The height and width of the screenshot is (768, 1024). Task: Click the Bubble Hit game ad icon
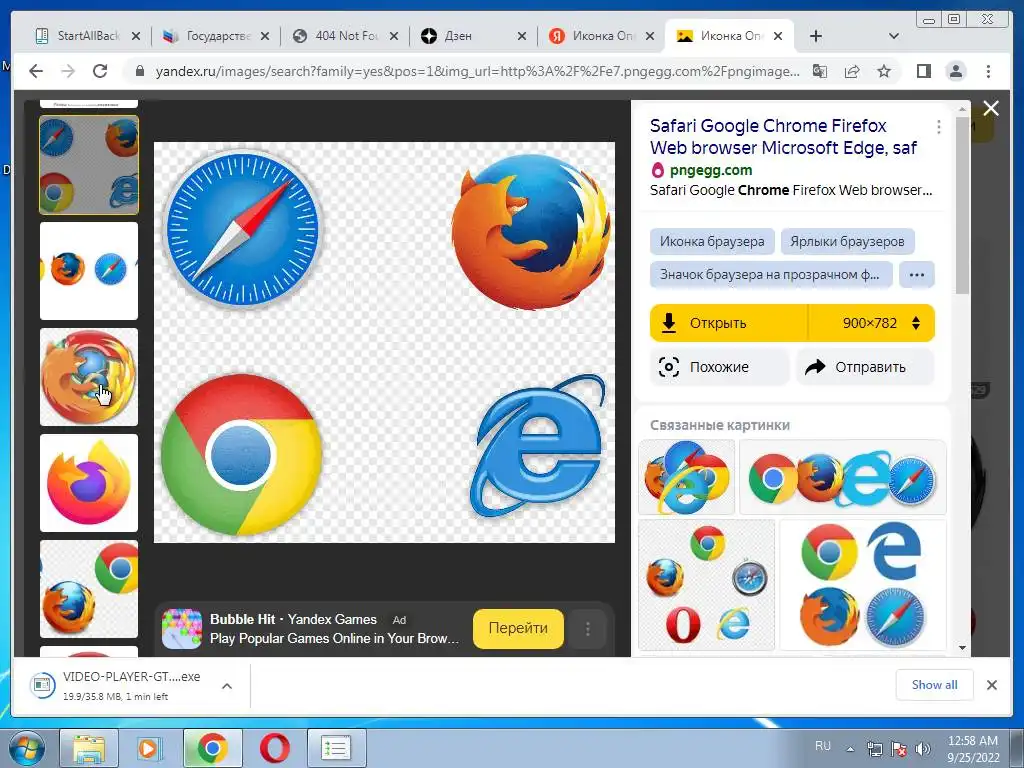[182, 629]
